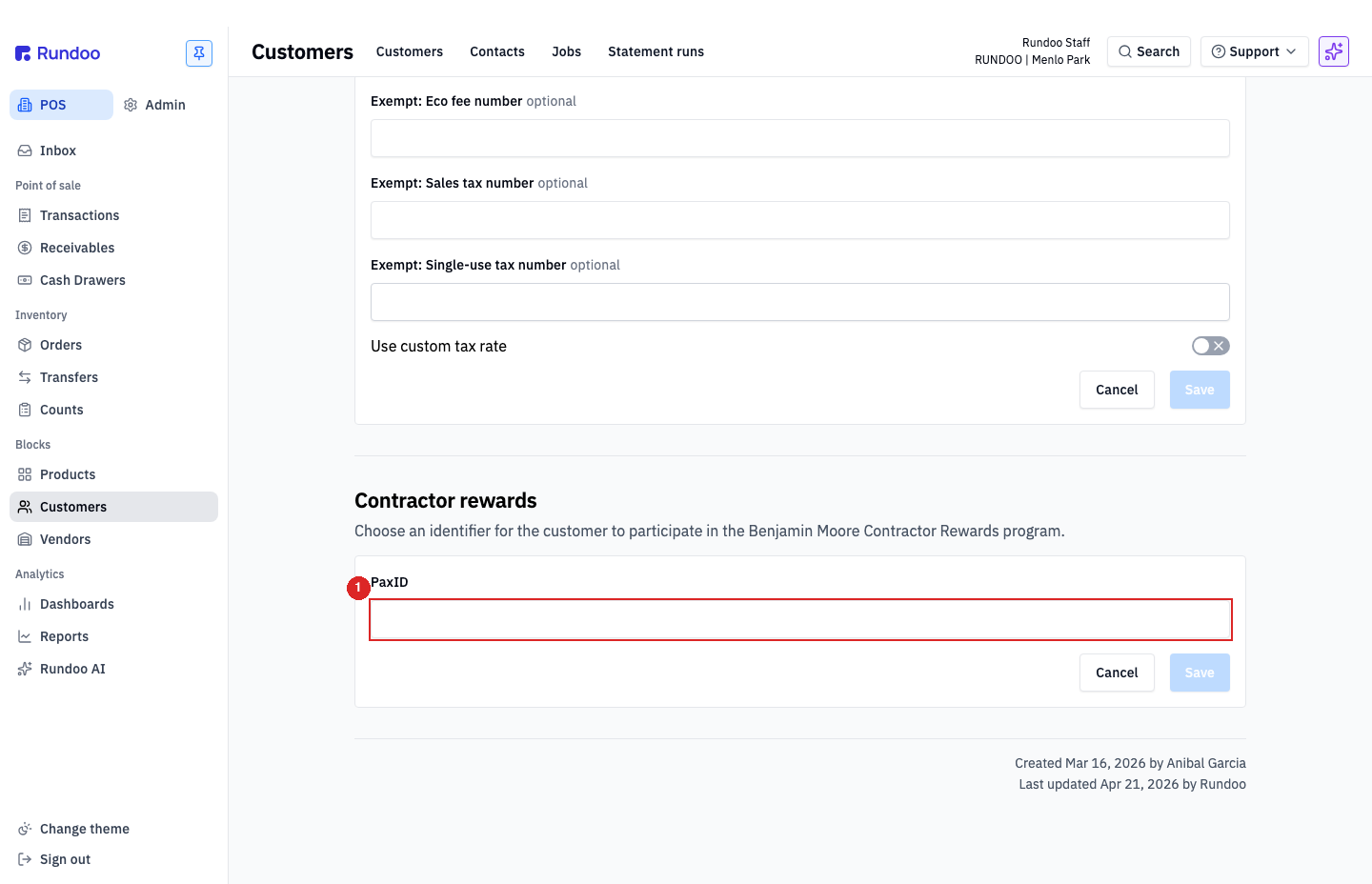Click the Rundoo logo
This screenshot has width=1372, height=884.
click(x=58, y=53)
